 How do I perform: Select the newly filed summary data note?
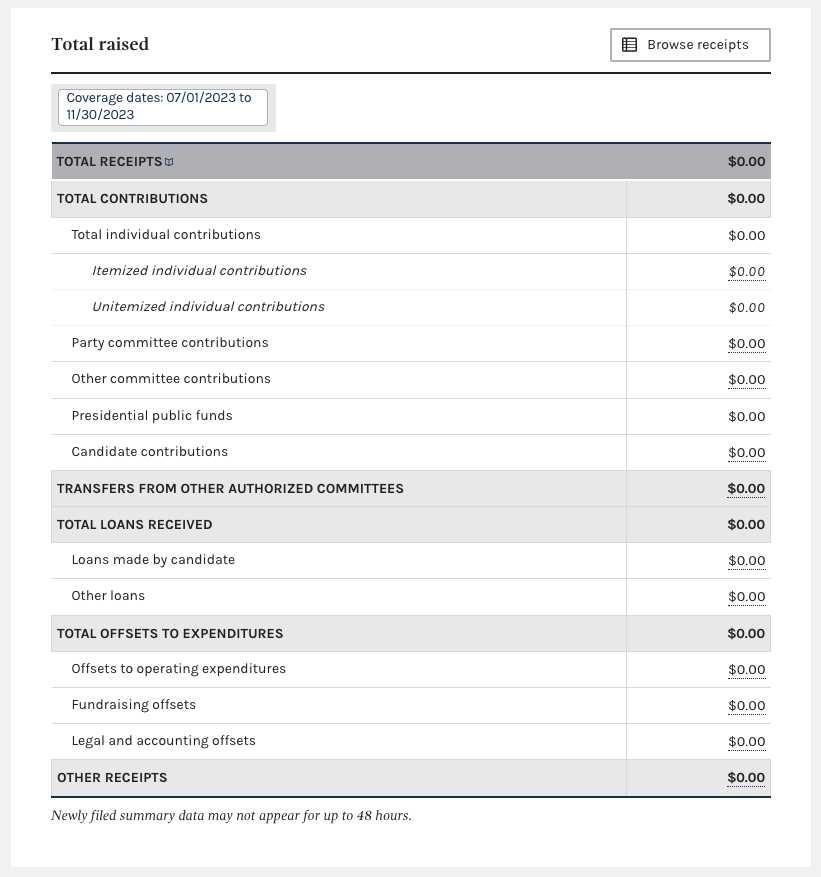(232, 815)
